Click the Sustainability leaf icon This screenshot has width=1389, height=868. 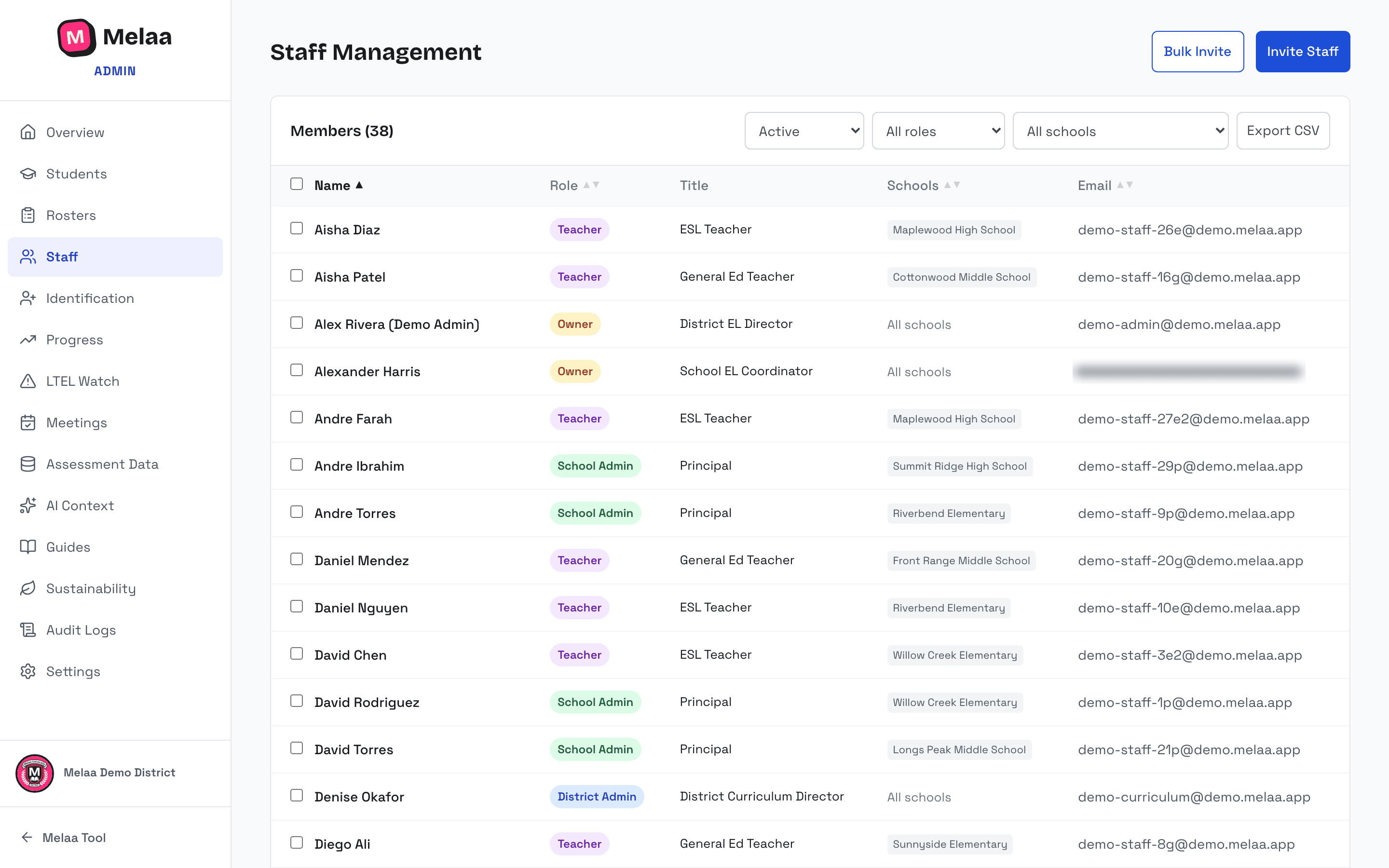click(27, 588)
